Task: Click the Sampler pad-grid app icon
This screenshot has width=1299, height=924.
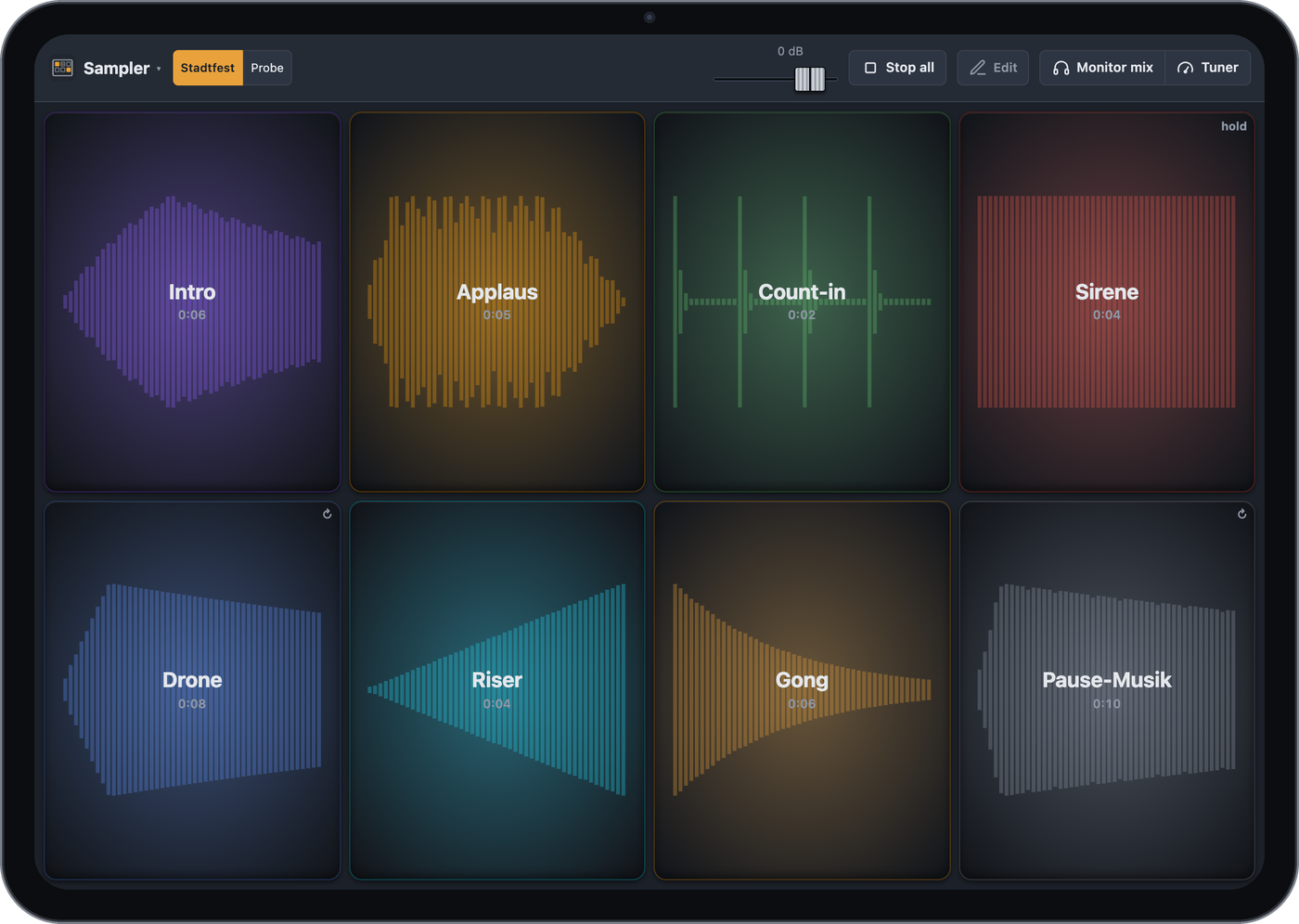Action: [62, 68]
